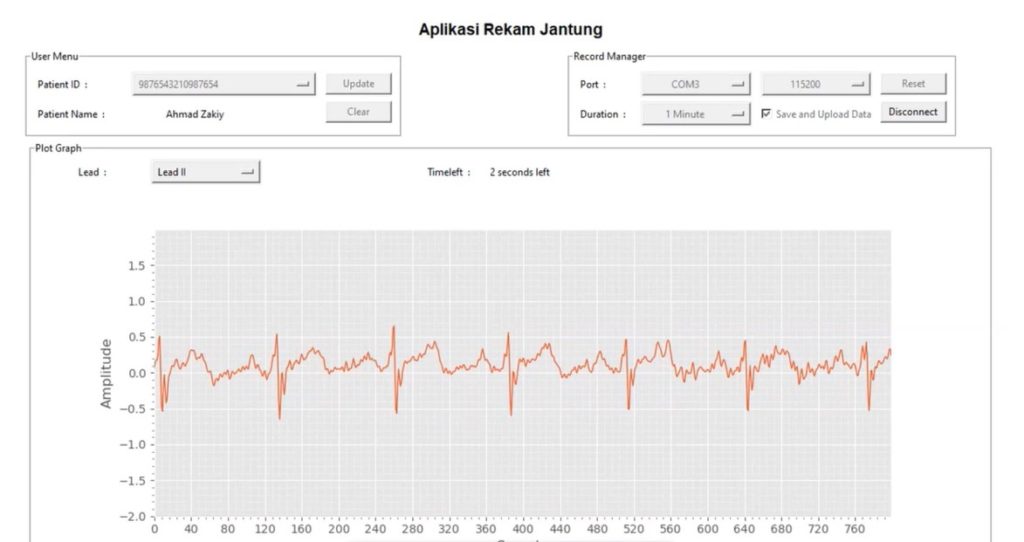The image size is (1024, 542).
Task: Click the 'Duration :' label
Action: coord(603,114)
